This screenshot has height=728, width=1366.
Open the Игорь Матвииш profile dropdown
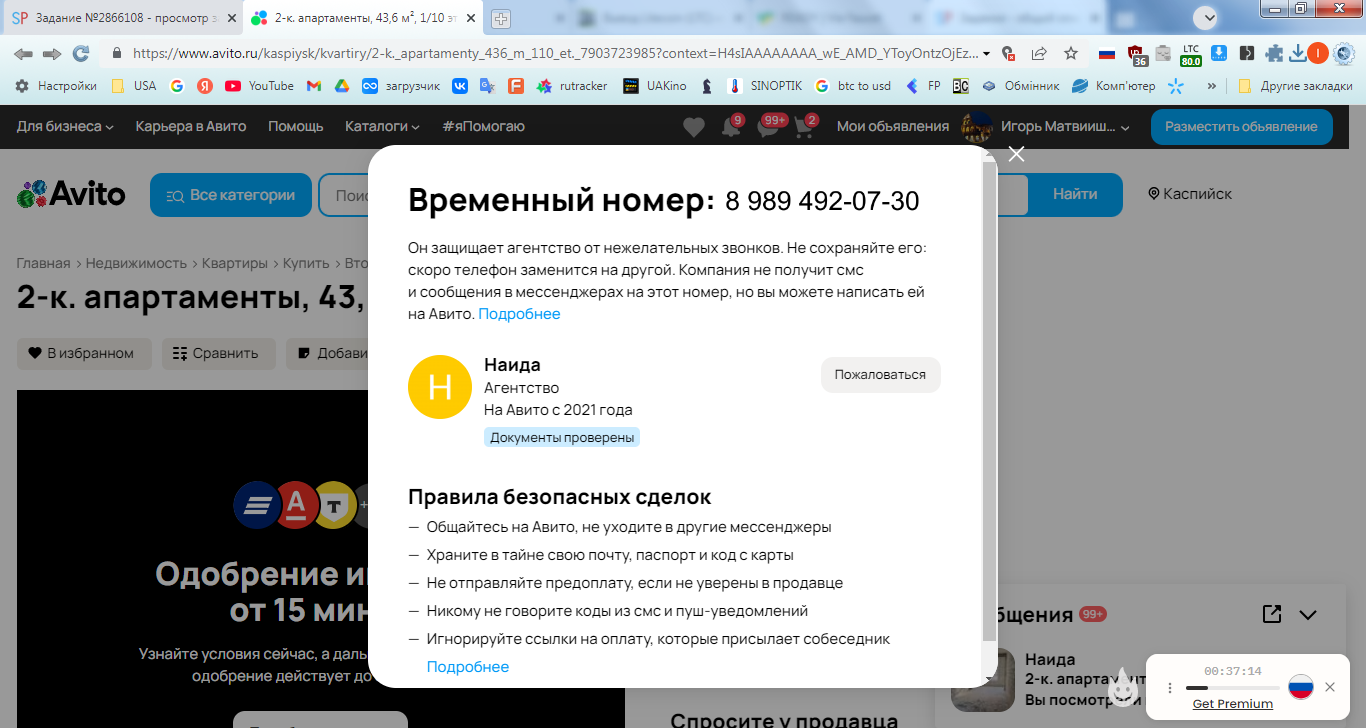click(x=1046, y=126)
